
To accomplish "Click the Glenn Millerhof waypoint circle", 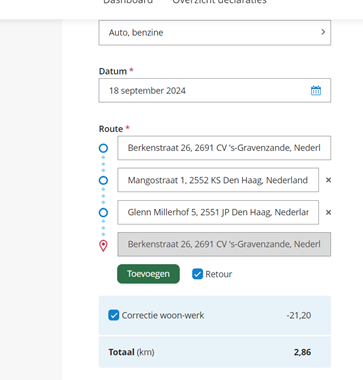I will click(103, 212).
